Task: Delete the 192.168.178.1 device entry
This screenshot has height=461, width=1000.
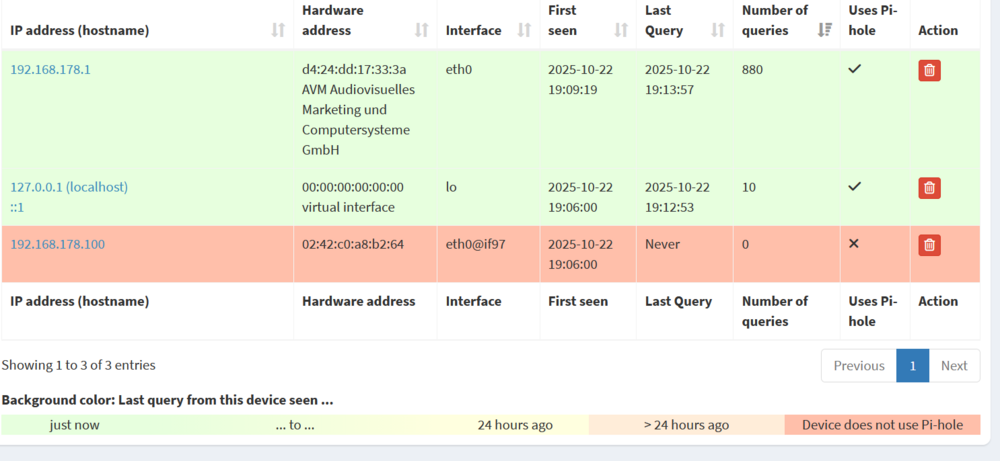Action: 929,70
